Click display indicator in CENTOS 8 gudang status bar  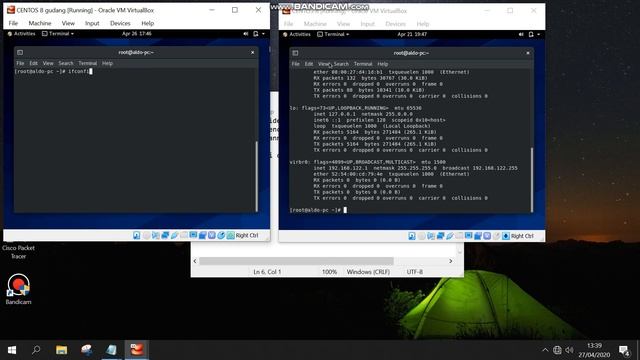193,236
